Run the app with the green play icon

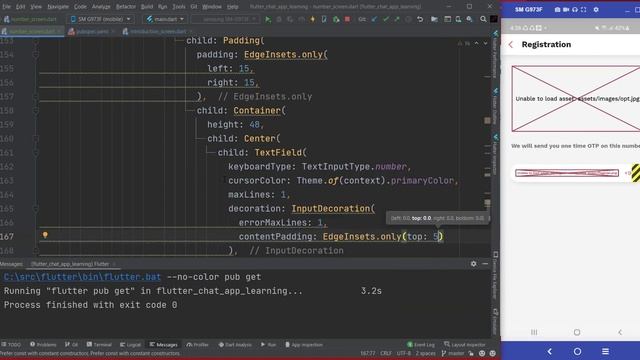(268, 19)
